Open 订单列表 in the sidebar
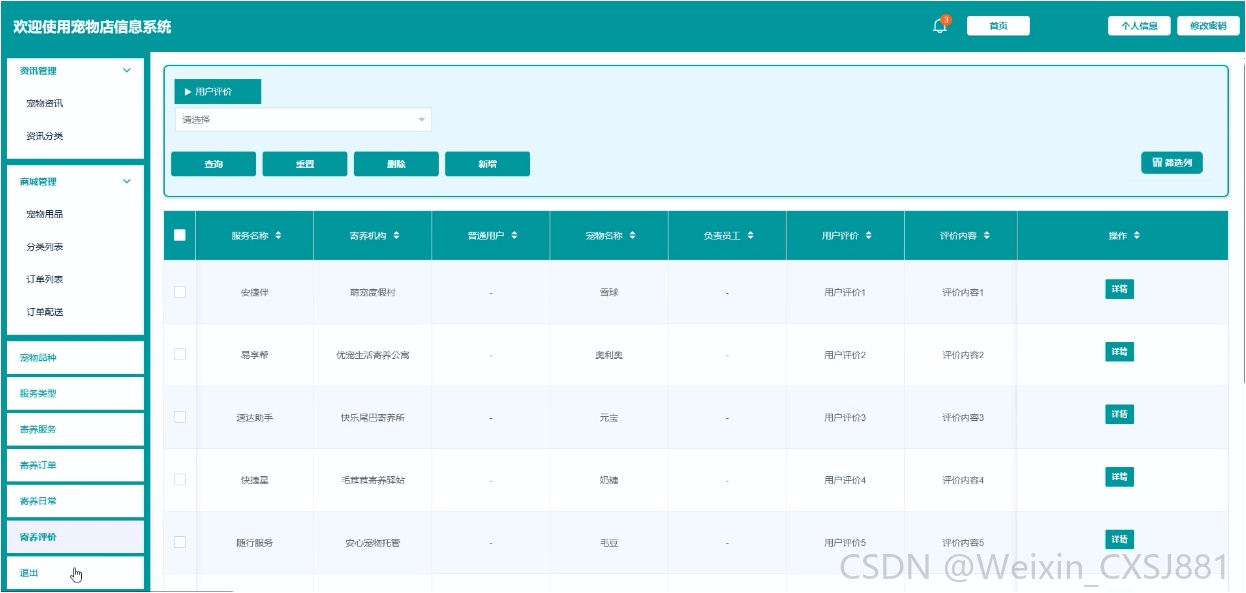1246x593 pixels. coord(45,280)
